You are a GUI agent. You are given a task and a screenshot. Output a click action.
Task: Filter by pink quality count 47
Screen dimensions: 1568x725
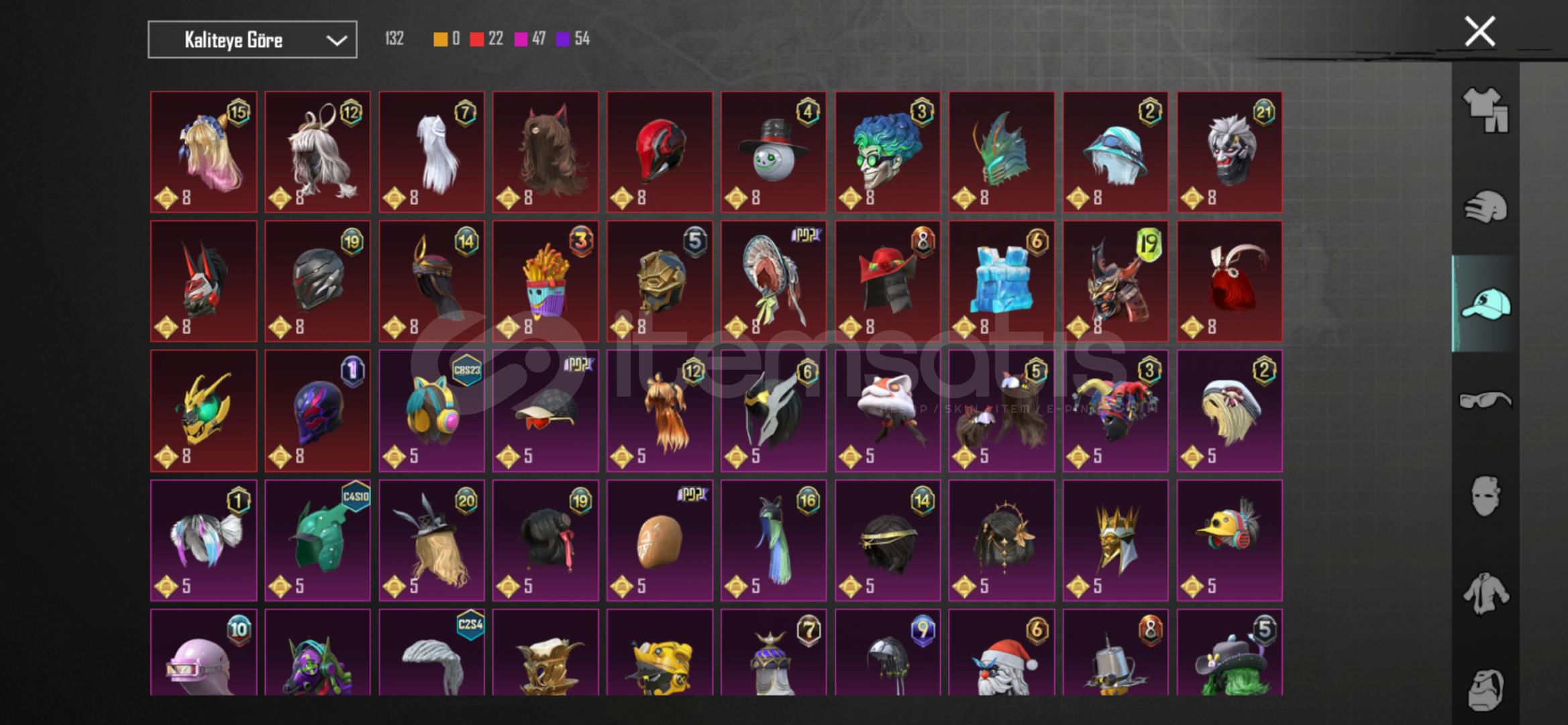[530, 39]
